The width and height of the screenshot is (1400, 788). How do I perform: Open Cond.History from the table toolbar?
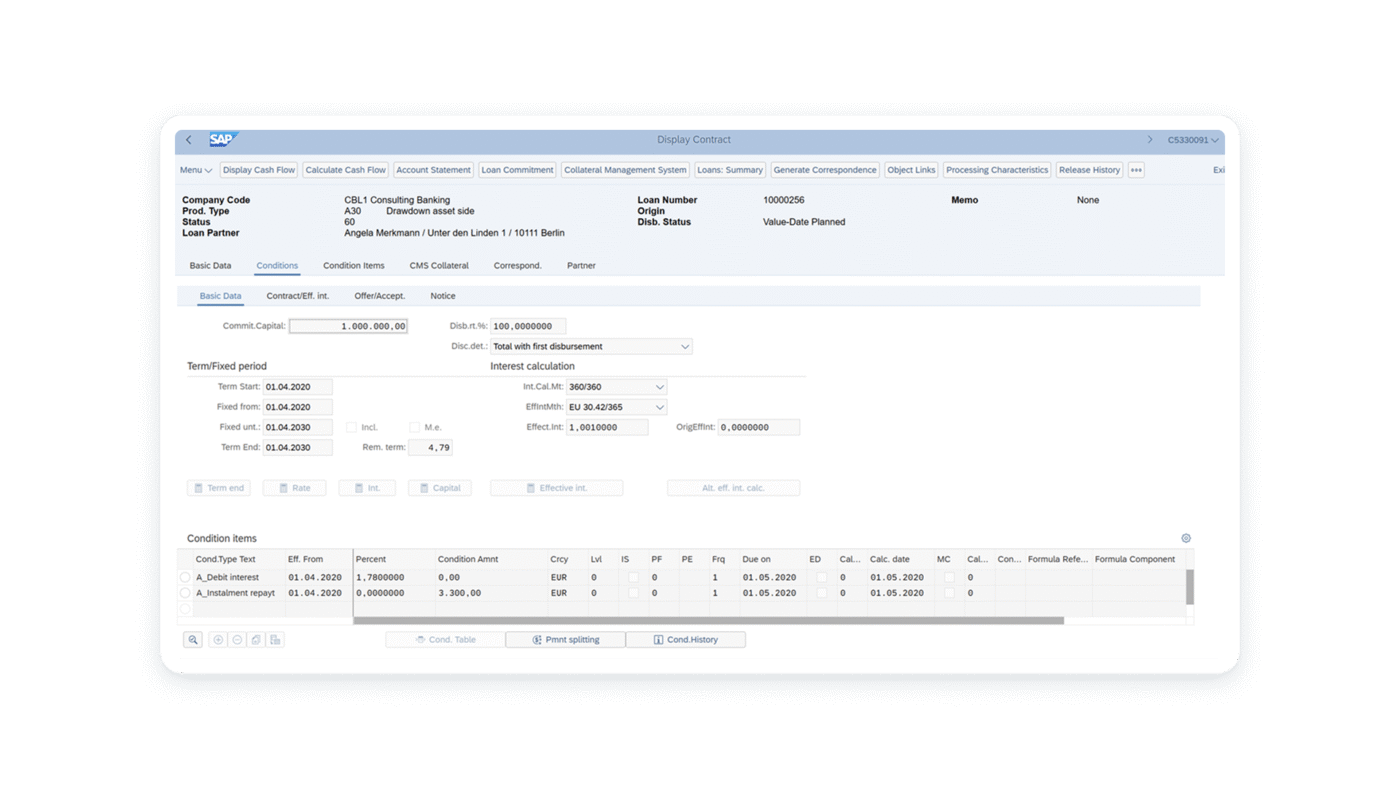point(686,639)
